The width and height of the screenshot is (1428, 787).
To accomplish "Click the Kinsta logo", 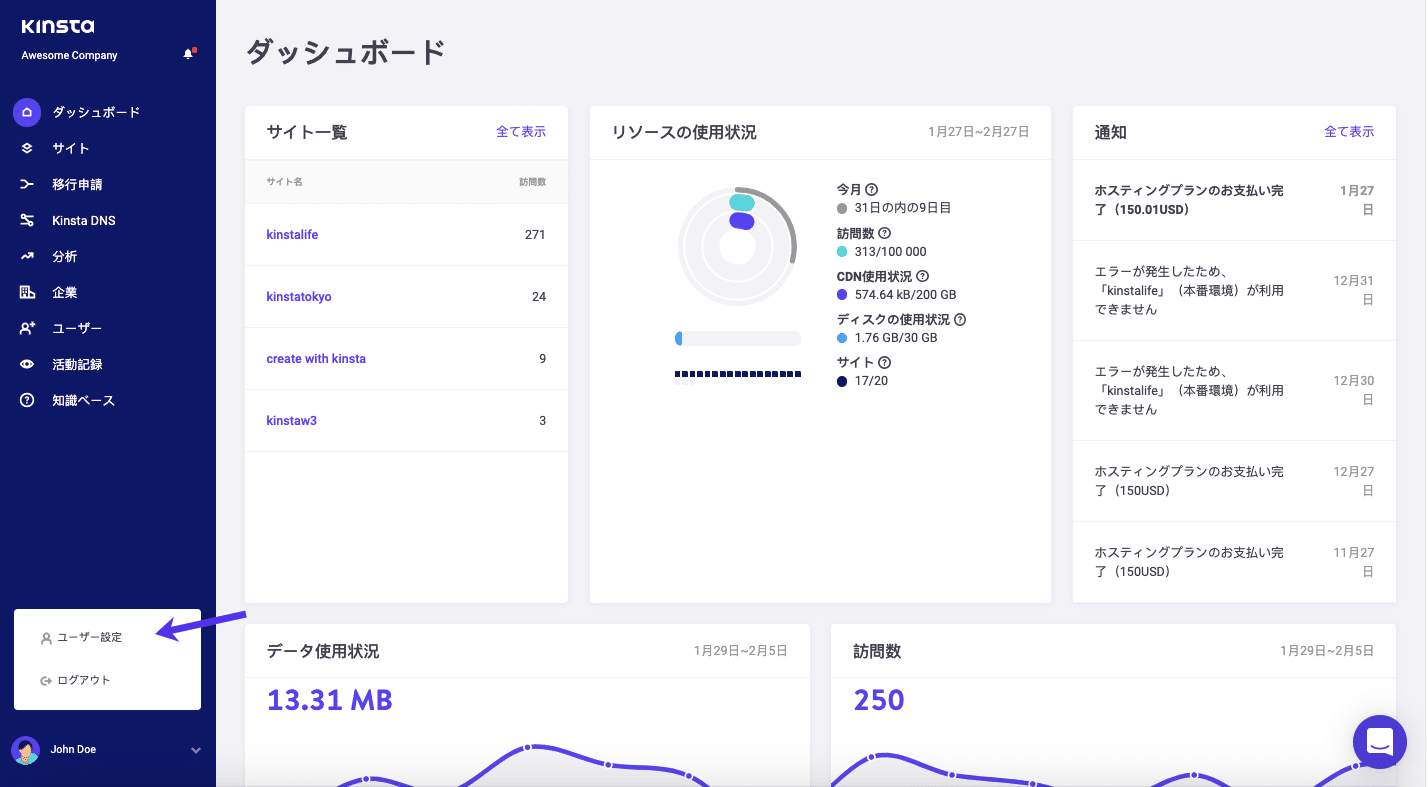I will point(58,26).
